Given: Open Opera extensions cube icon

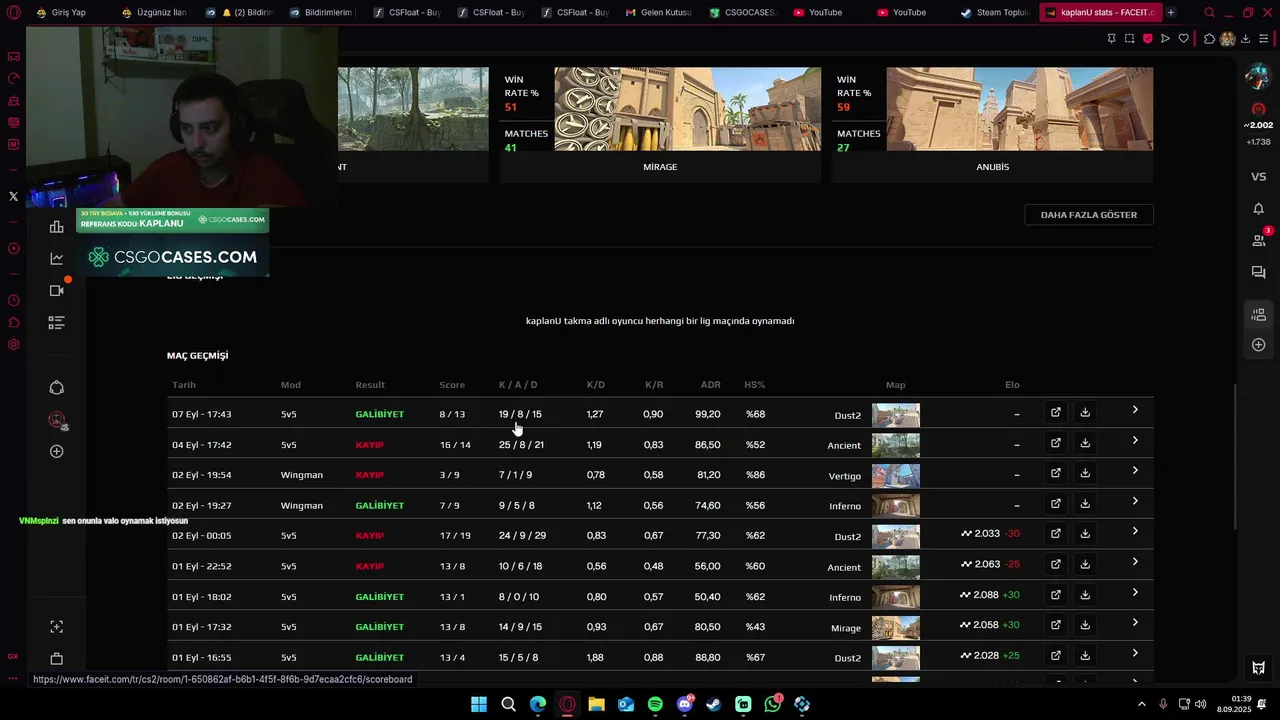Looking at the screenshot, I should 1209,39.
